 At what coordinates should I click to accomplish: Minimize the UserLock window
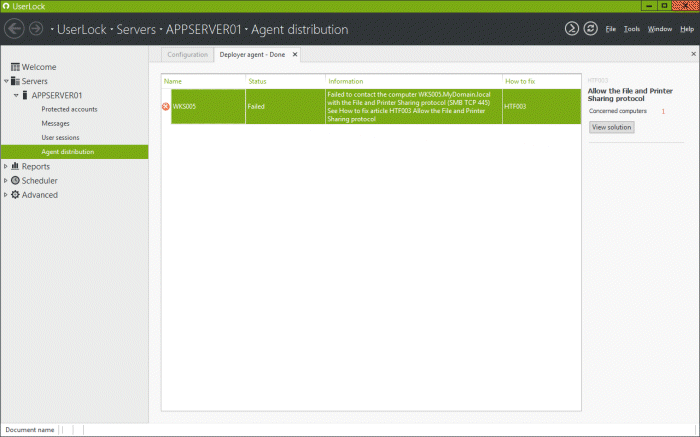coord(649,6)
